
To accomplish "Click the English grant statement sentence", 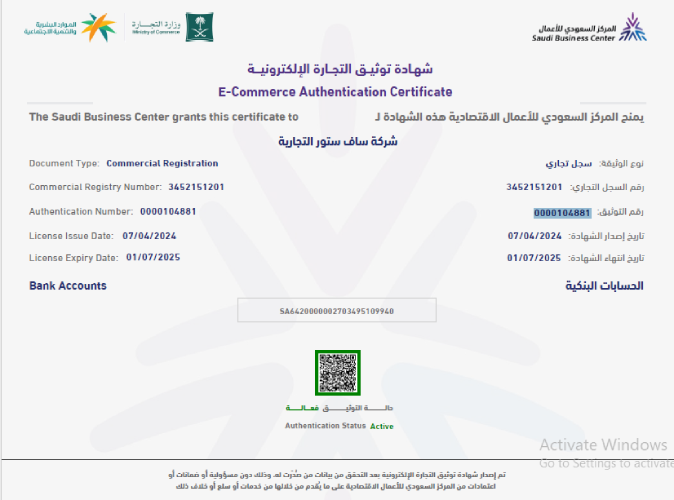I will click(x=164, y=117).
